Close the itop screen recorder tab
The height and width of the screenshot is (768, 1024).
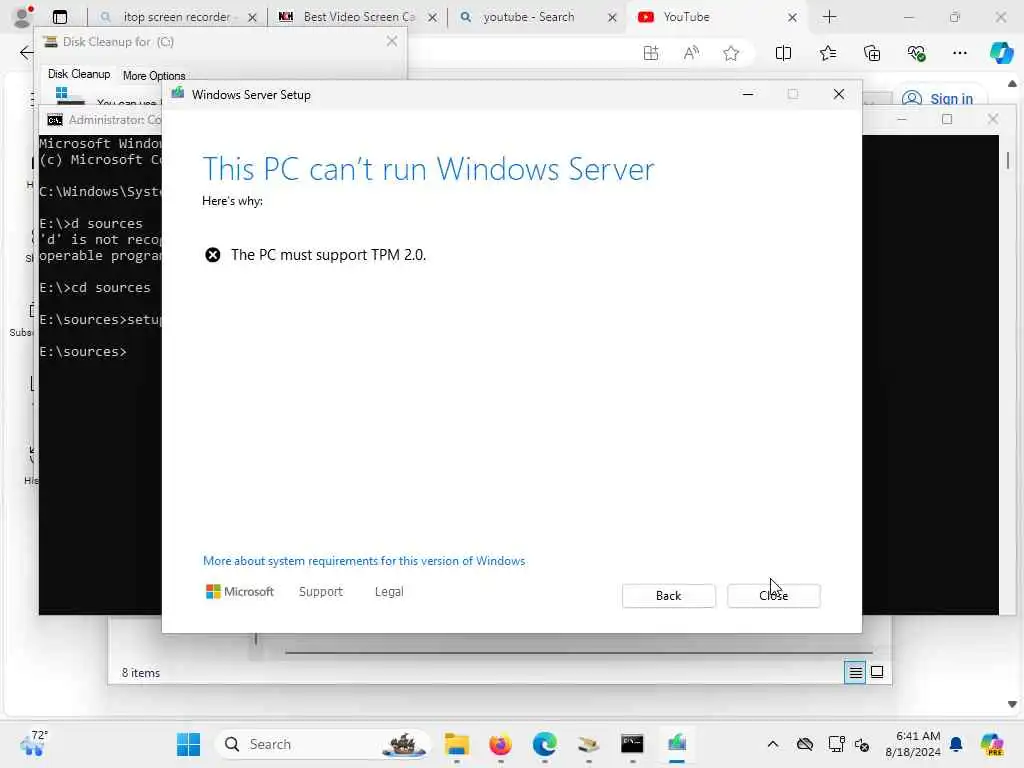click(252, 18)
